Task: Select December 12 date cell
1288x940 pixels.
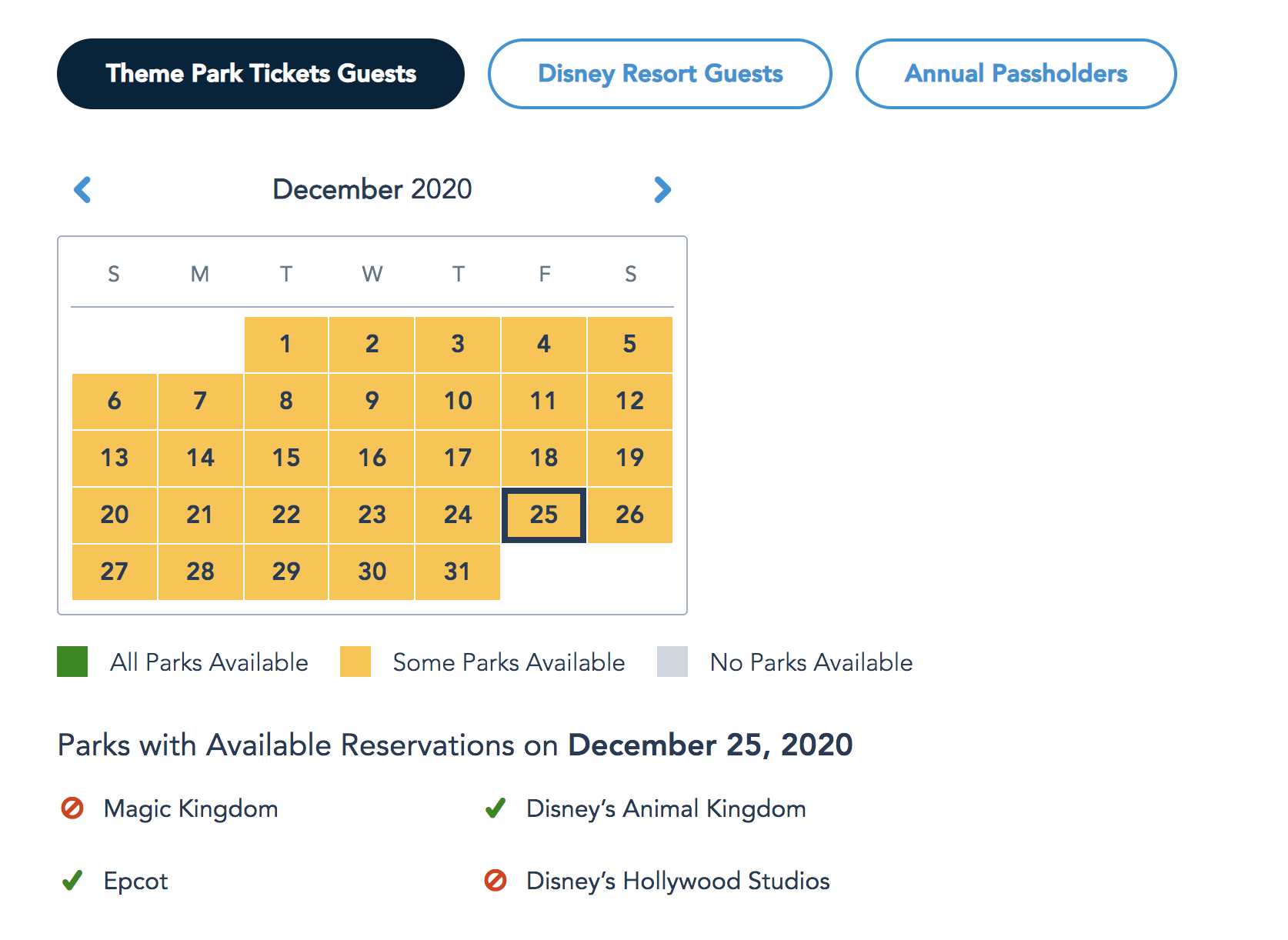Action: [629, 401]
